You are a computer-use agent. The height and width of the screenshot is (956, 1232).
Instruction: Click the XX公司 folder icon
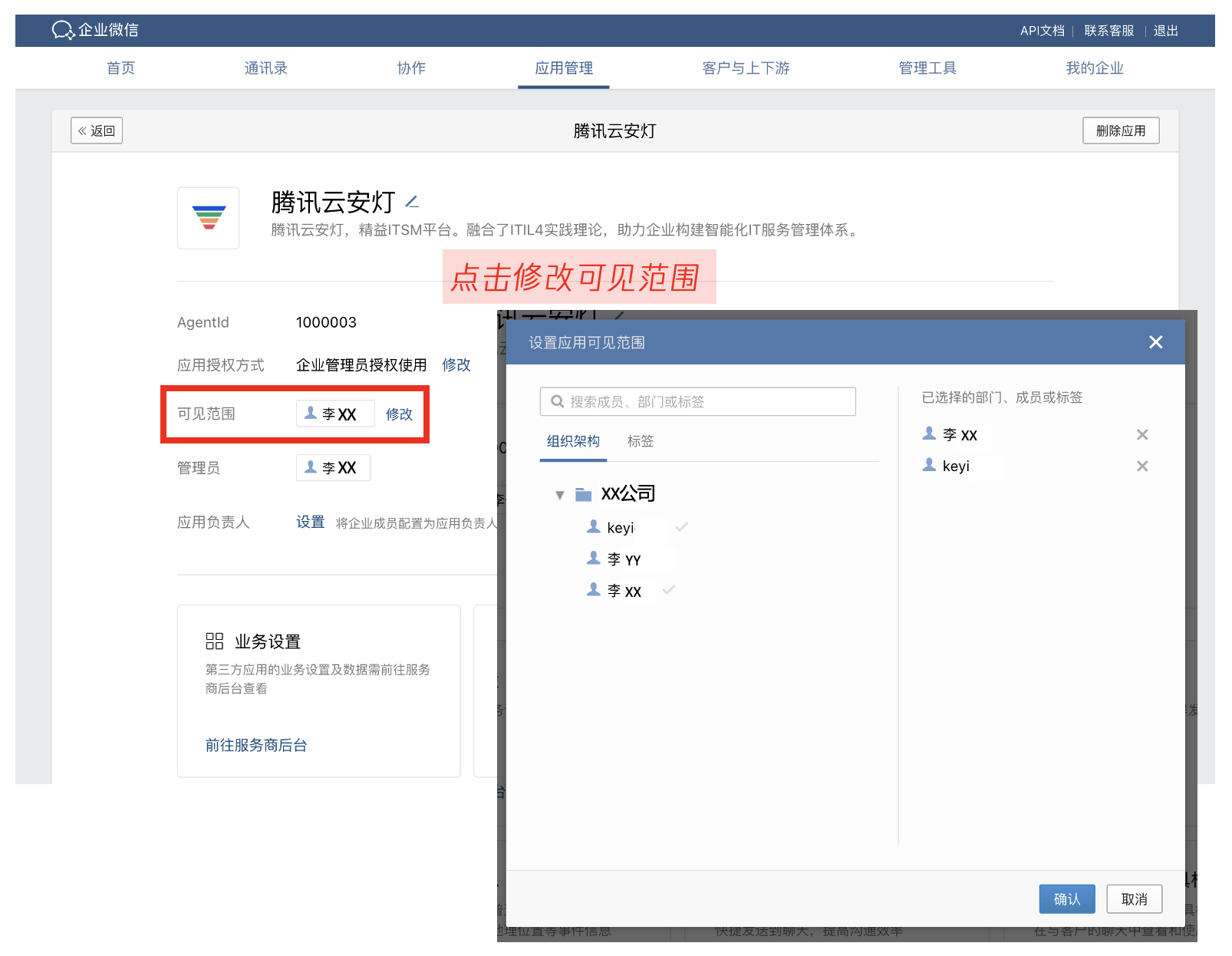[584, 494]
